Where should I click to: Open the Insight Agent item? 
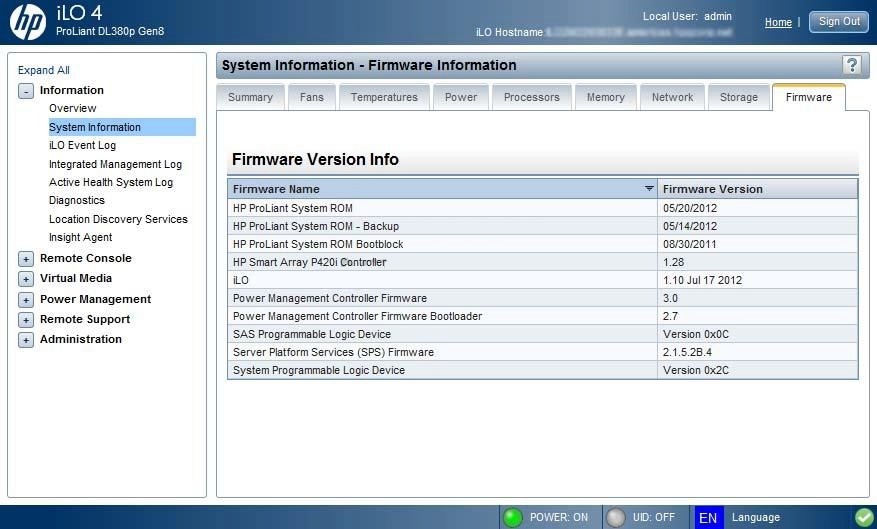point(81,237)
